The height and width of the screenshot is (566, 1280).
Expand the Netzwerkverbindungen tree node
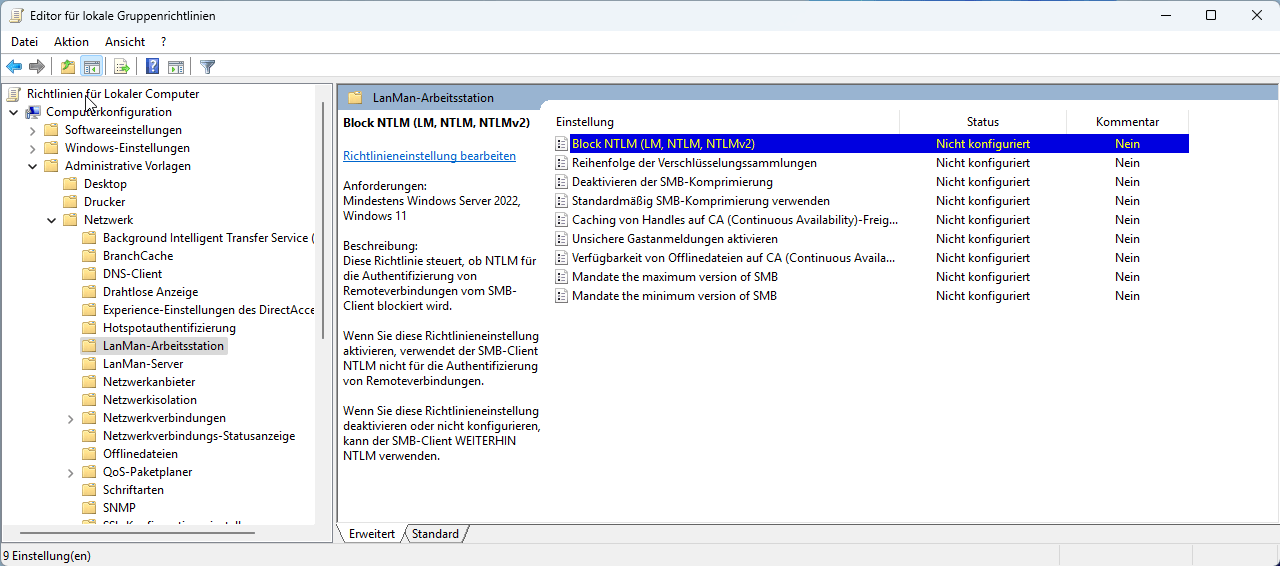coord(70,418)
